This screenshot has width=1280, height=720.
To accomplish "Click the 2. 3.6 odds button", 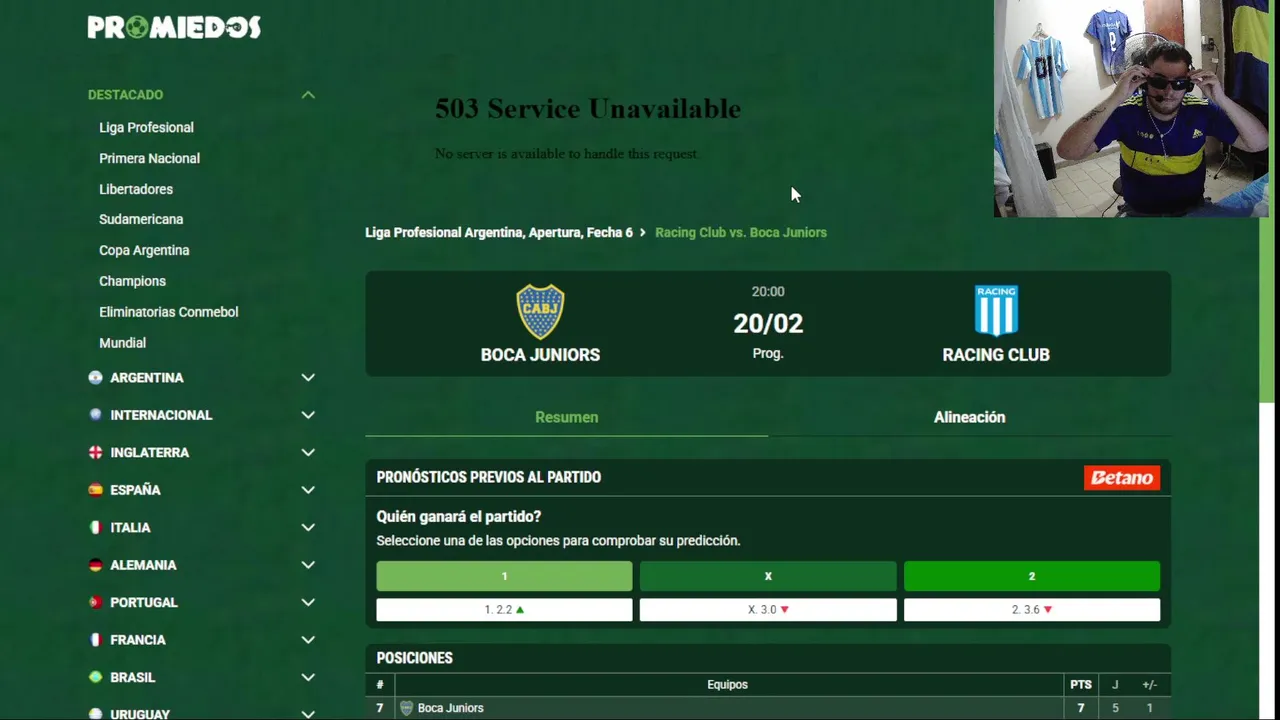I will pos(1032,609).
